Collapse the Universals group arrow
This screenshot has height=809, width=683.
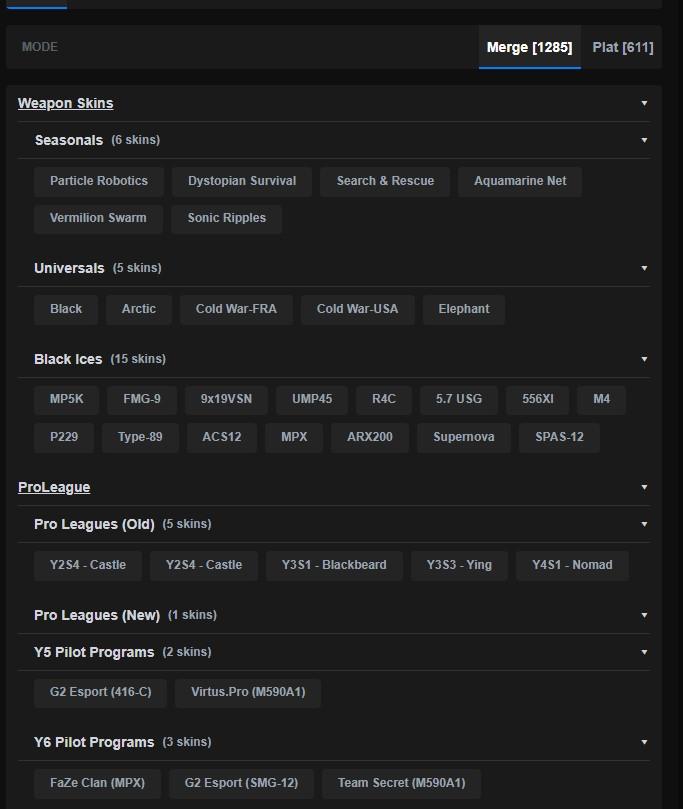644,268
